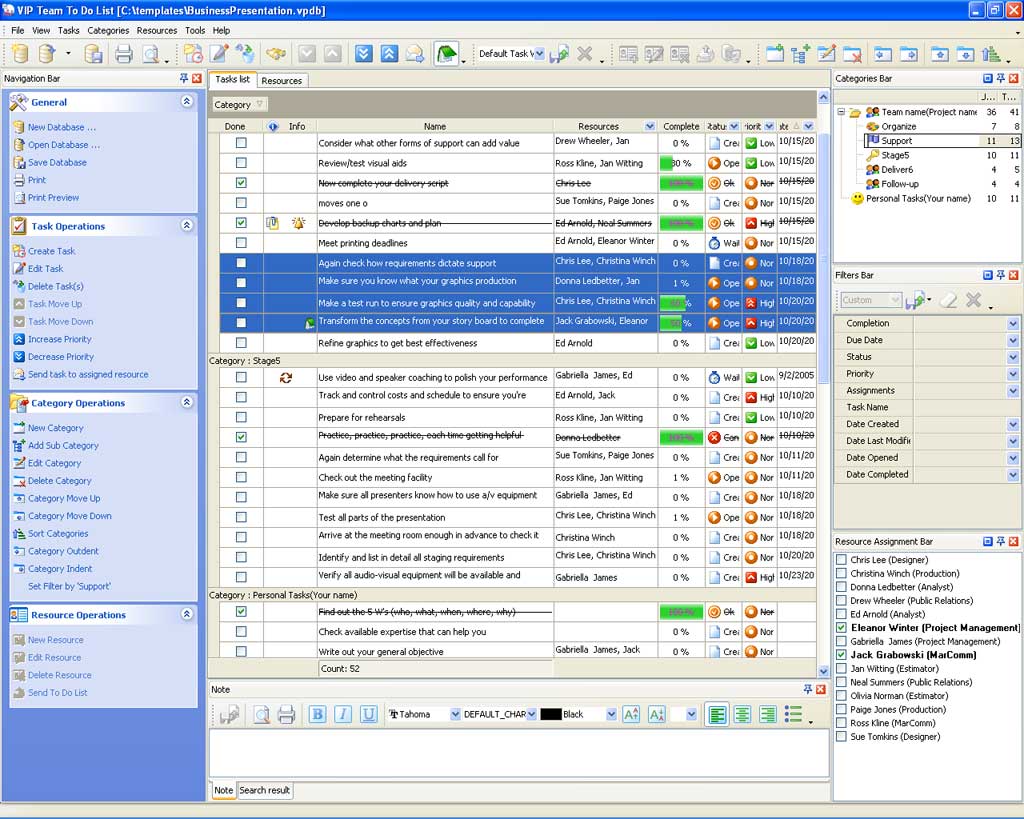Check the Chris Lee (Designer) resource checkbox
Screen dimensions: 1024x819
pyautogui.click(x=841, y=560)
